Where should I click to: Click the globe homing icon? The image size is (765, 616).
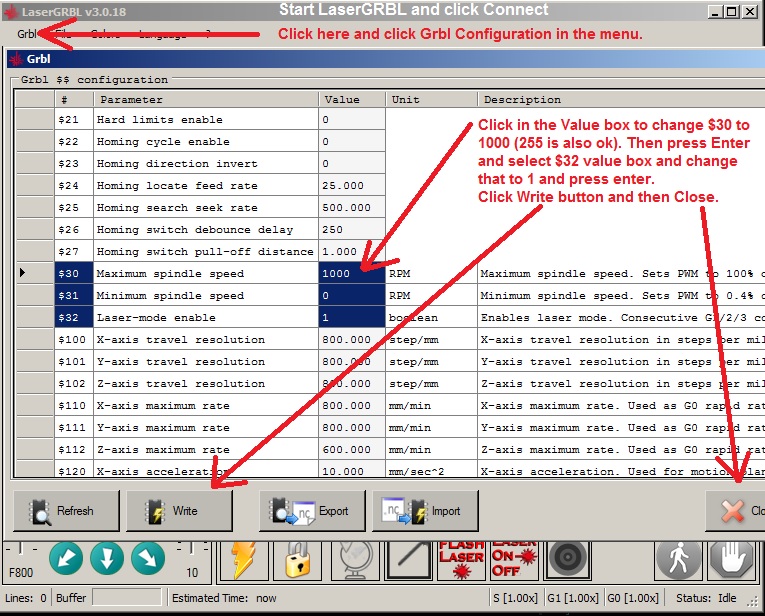point(355,560)
